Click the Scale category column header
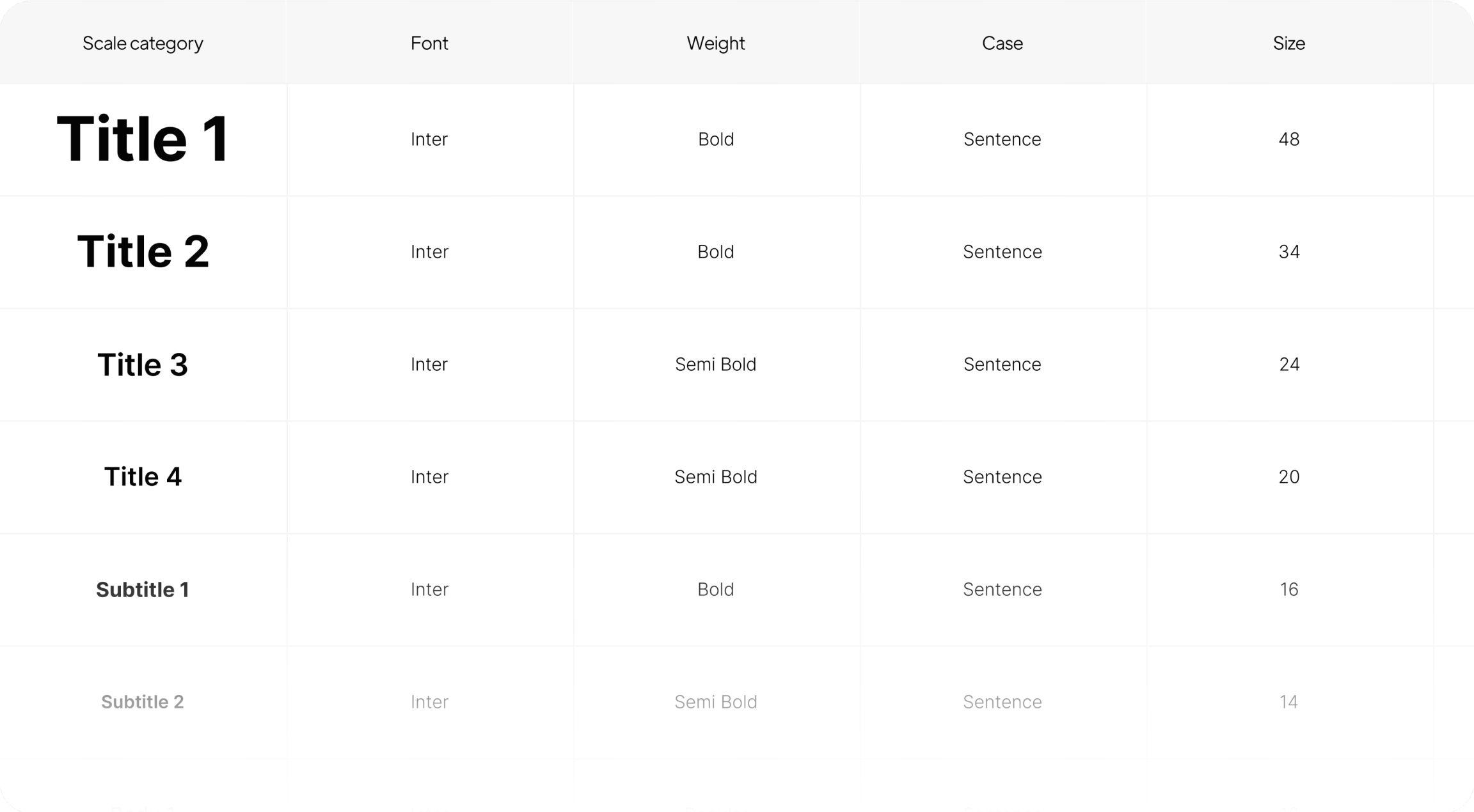This screenshot has width=1474, height=812. pyautogui.click(x=143, y=43)
